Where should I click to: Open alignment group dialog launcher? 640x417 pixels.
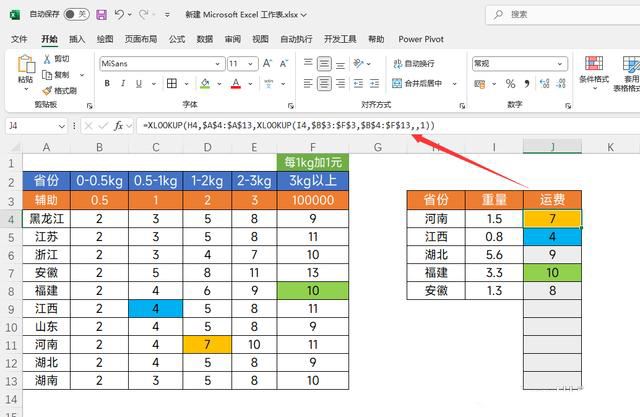462,106
